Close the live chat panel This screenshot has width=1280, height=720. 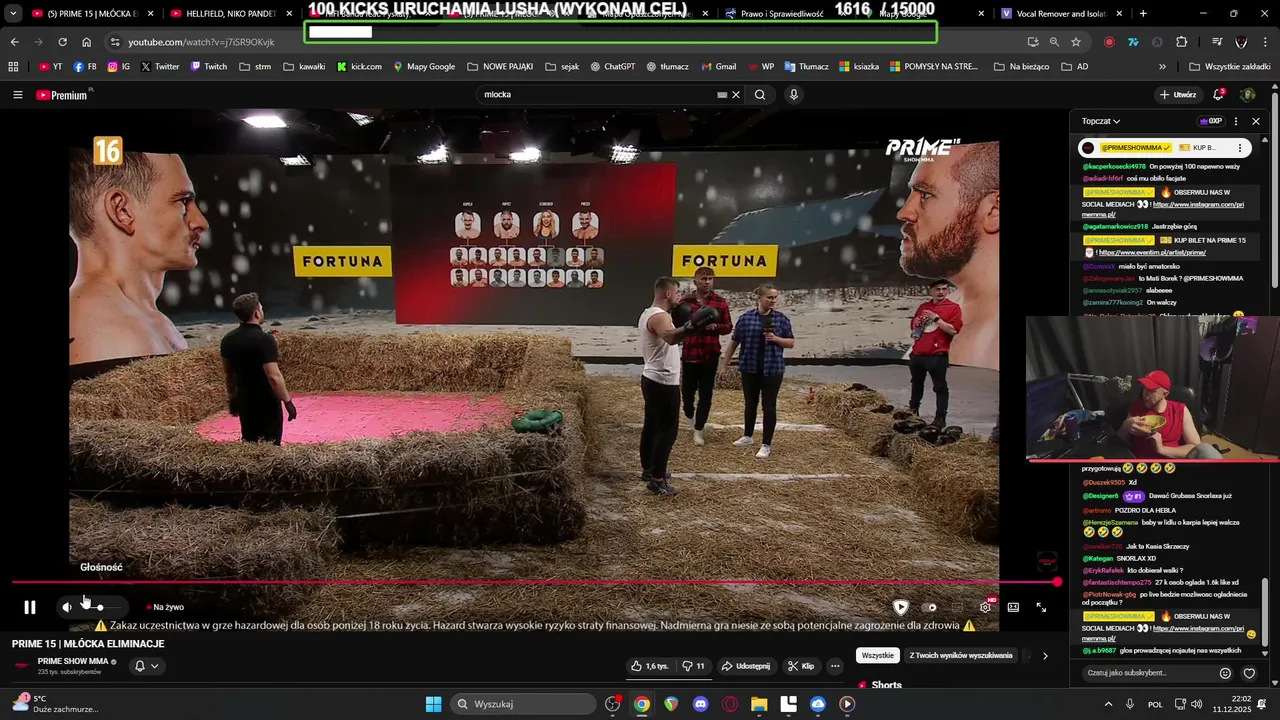(x=1256, y=121)
